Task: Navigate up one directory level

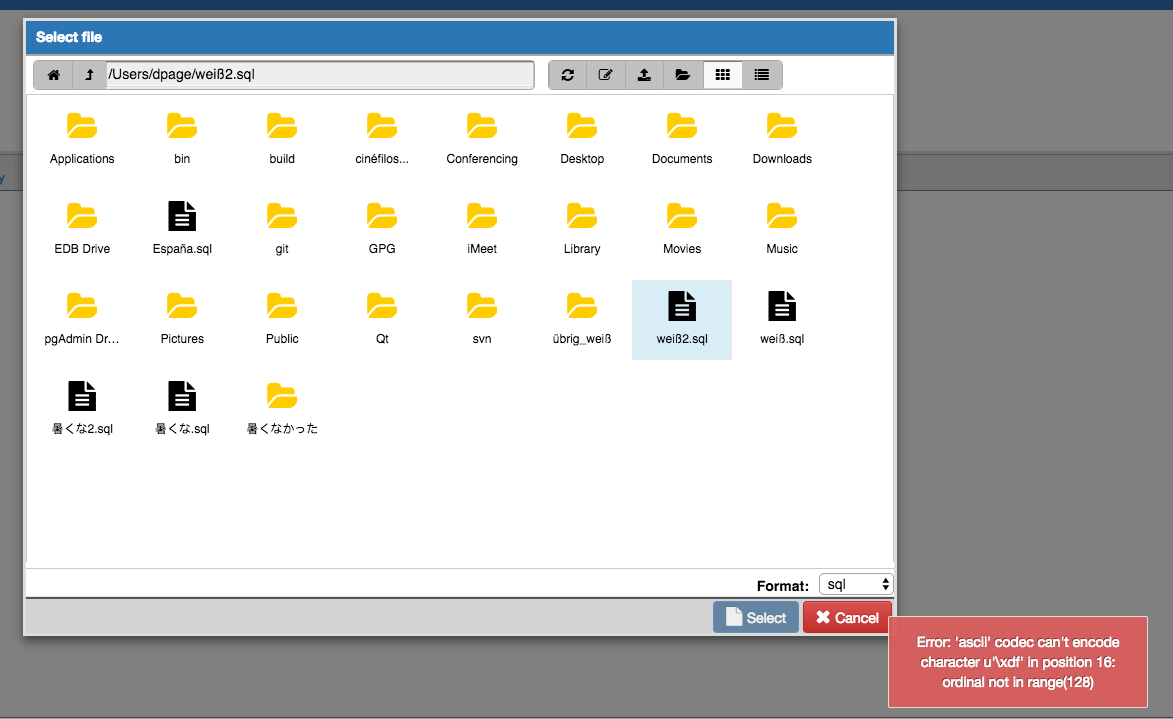Action: [x=89, y=75]
